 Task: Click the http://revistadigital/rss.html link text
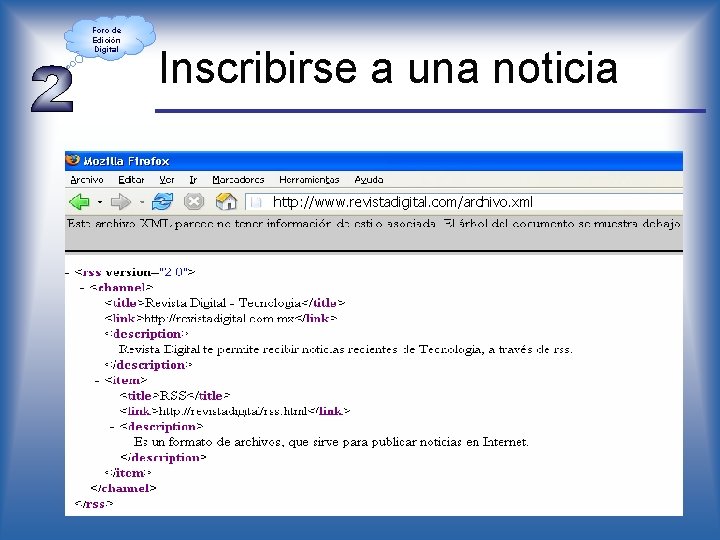pos(233,411)
